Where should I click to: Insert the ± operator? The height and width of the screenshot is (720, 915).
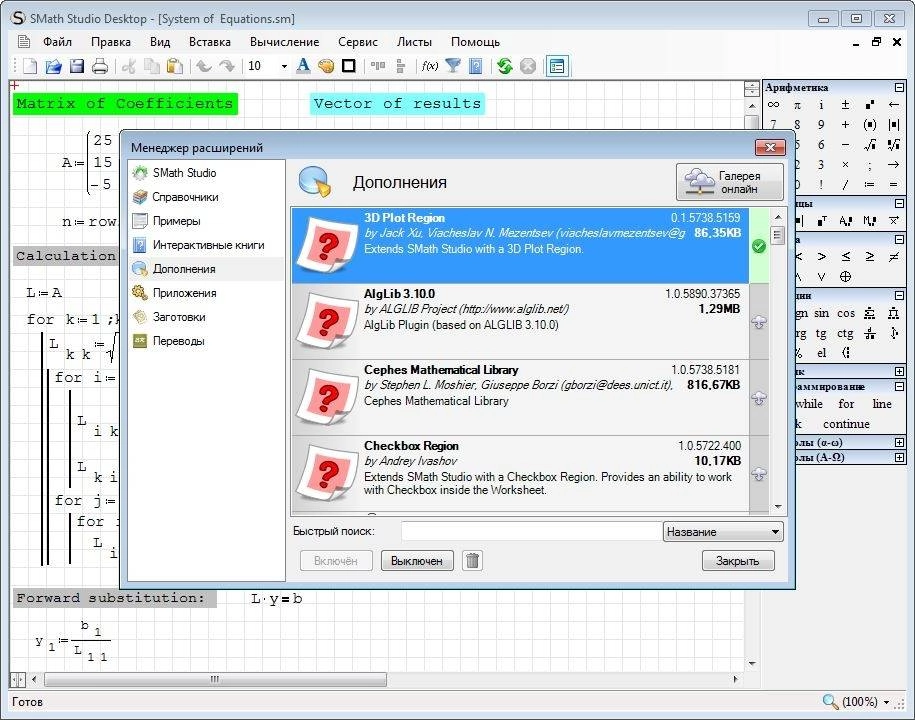pos(845,105)
